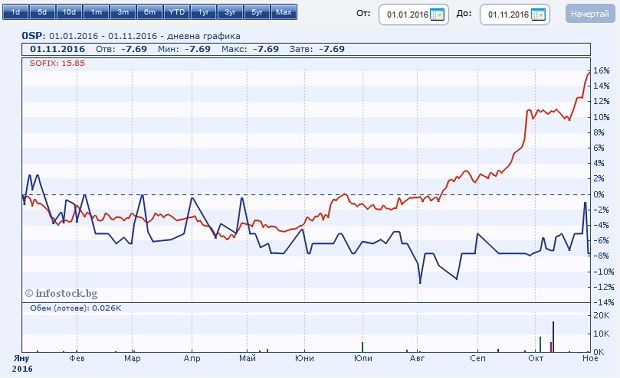Screen dimensions: 620x378
Task: Click the 16% axis label
Action: coord(601,71)
